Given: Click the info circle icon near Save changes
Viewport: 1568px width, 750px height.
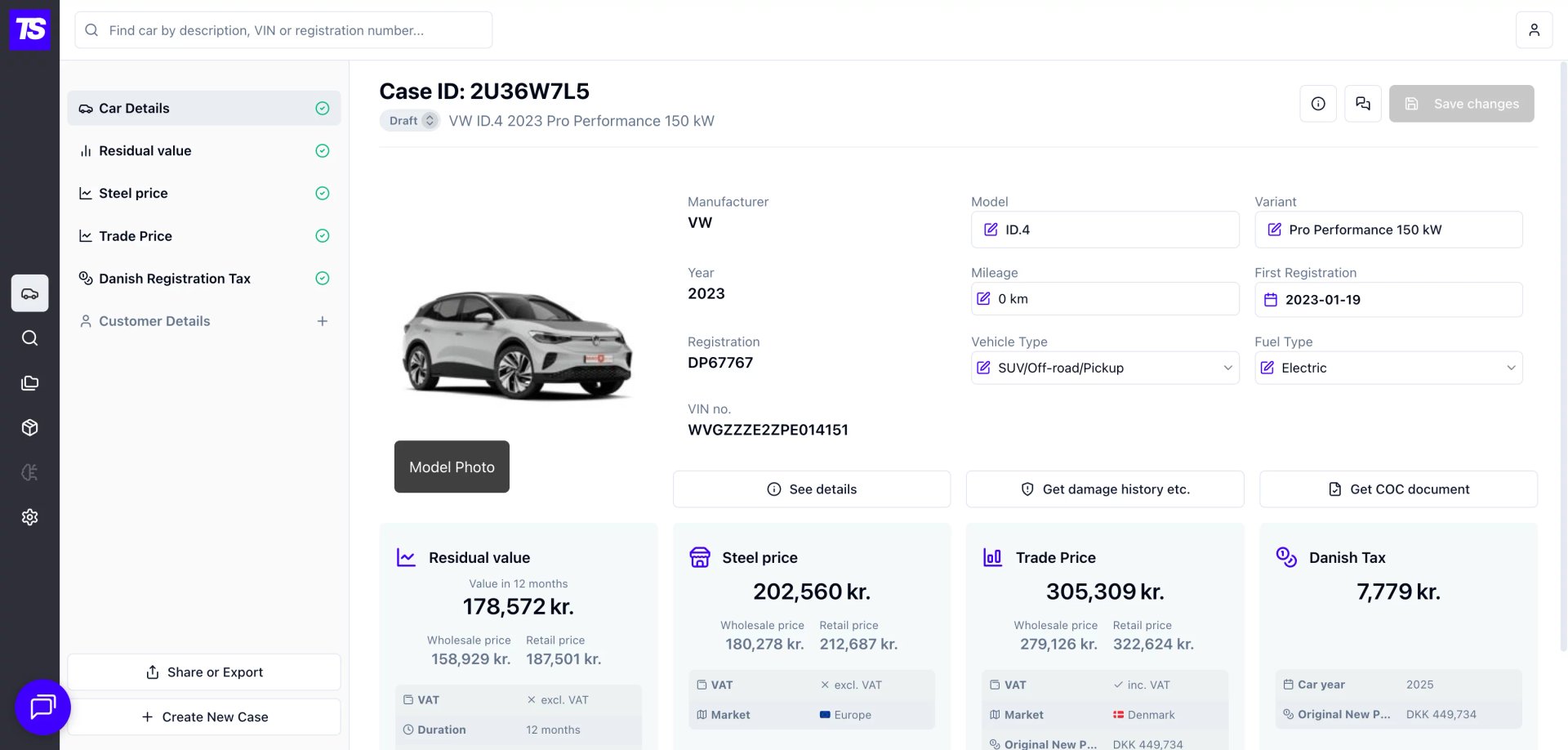Looking at the screenshot, I should coord(1318,104).
